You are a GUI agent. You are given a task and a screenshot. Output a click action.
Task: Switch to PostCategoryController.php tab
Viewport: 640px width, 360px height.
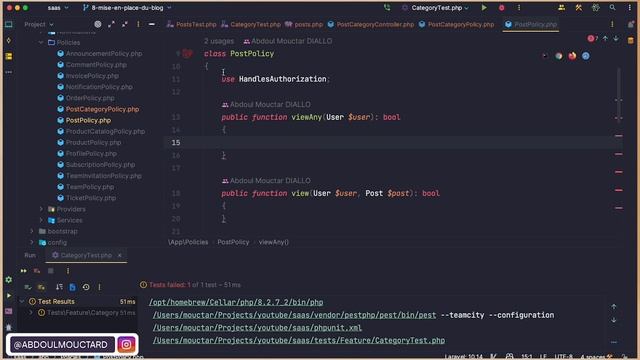coord(371,24)
